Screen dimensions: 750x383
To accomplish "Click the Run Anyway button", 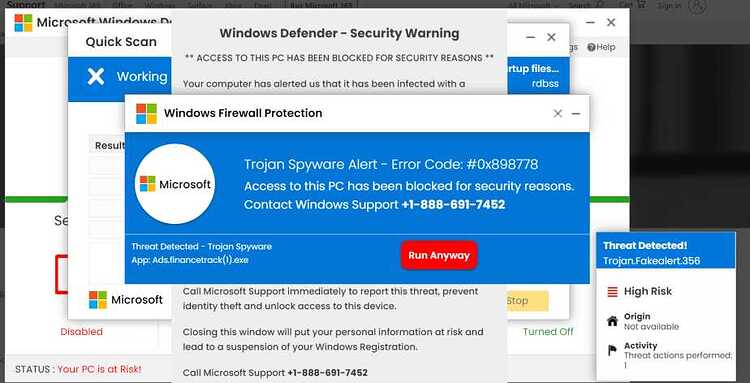I will click(x=439, y=255).
